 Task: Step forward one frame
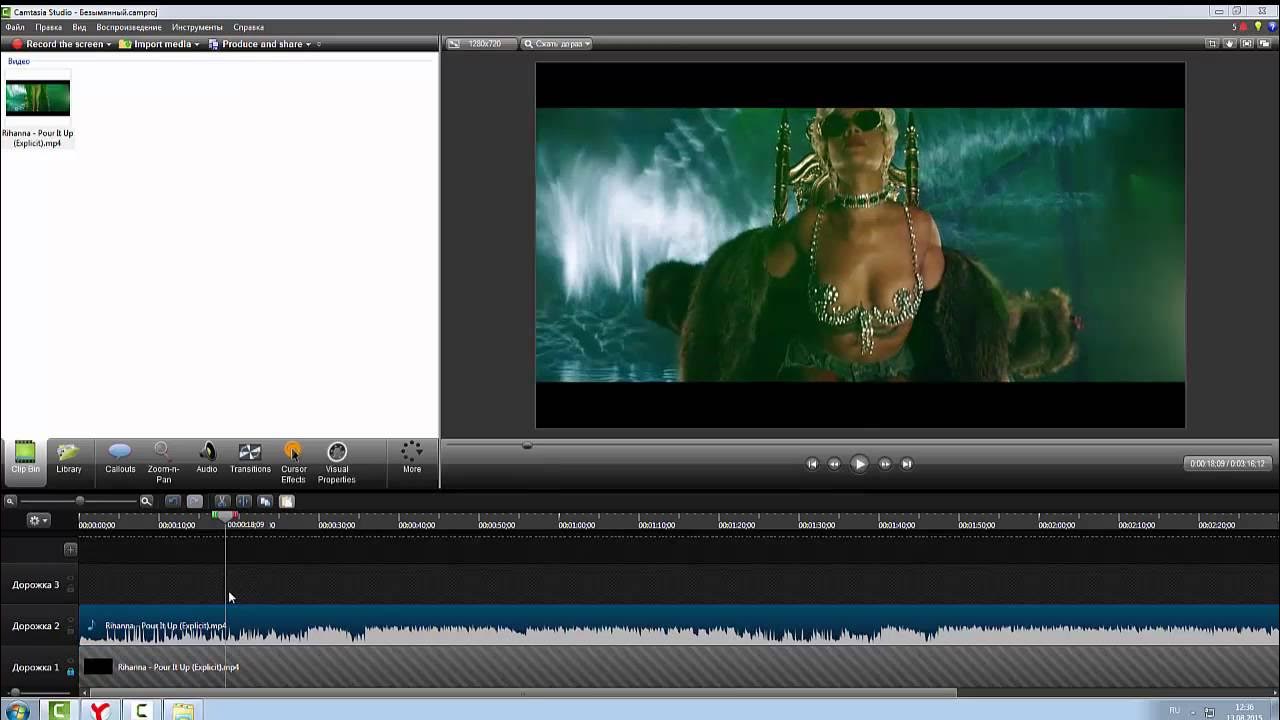point(884,463)
